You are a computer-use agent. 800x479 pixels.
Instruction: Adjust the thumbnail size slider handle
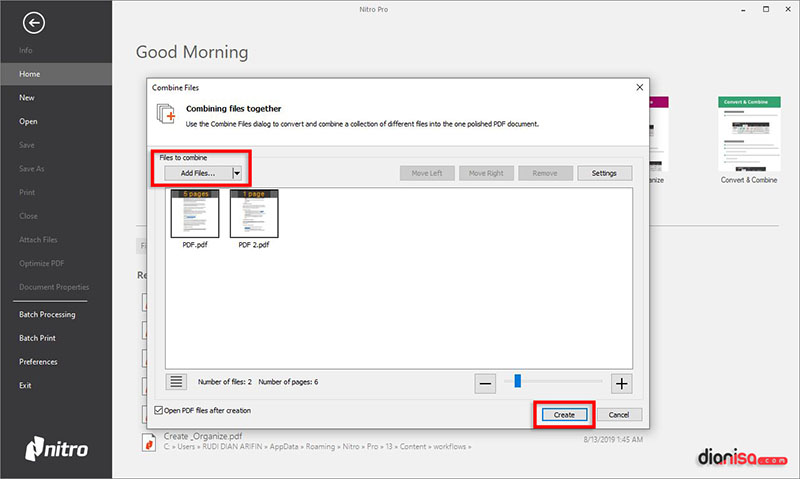517,381
